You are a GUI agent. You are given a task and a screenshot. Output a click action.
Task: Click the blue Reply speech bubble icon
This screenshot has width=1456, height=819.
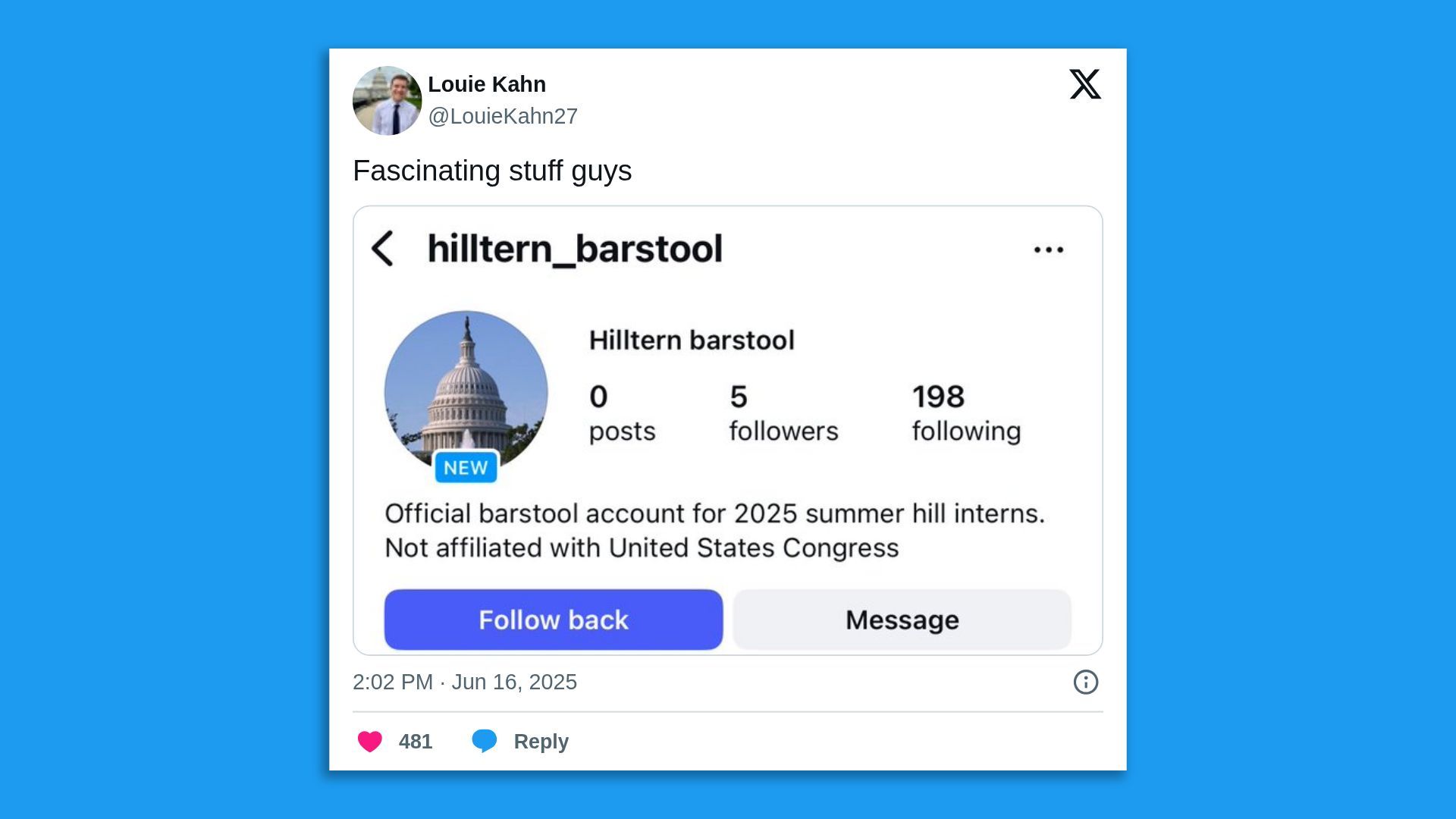click(486, 741)
